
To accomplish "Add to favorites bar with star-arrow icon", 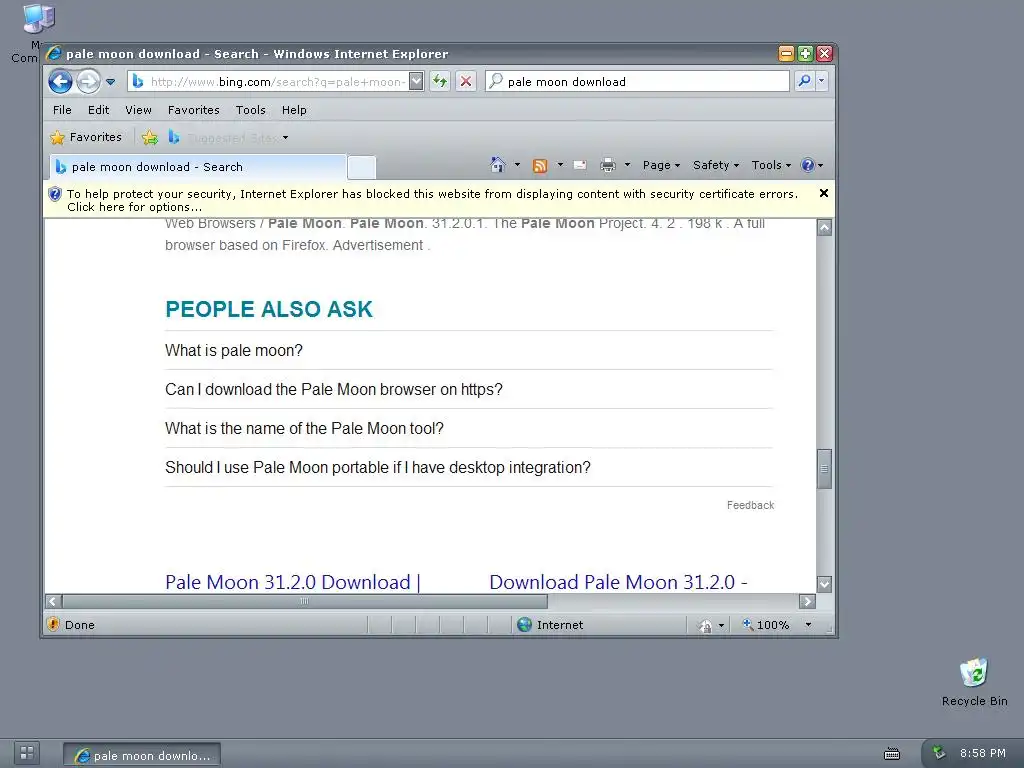I will [150, 137].
